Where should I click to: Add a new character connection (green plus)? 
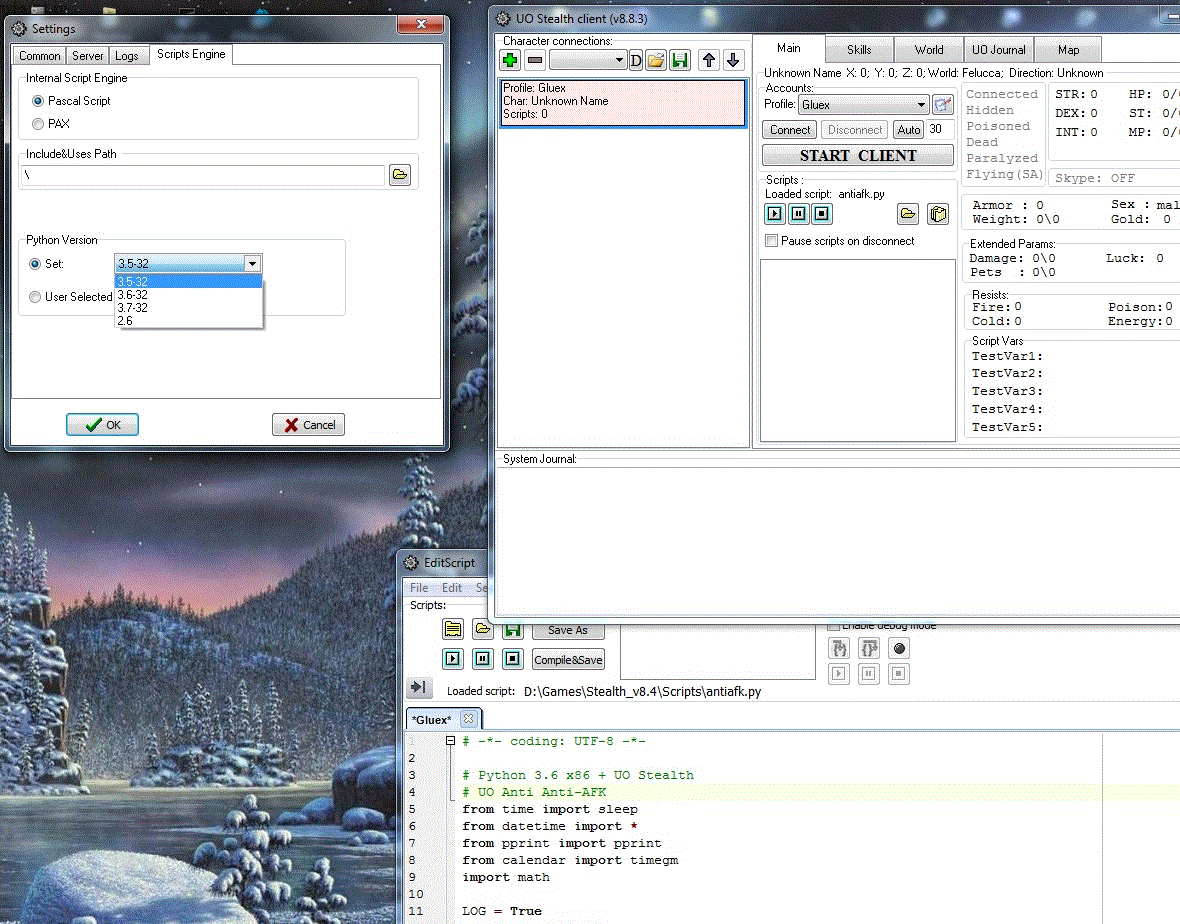tap(510, 60)
